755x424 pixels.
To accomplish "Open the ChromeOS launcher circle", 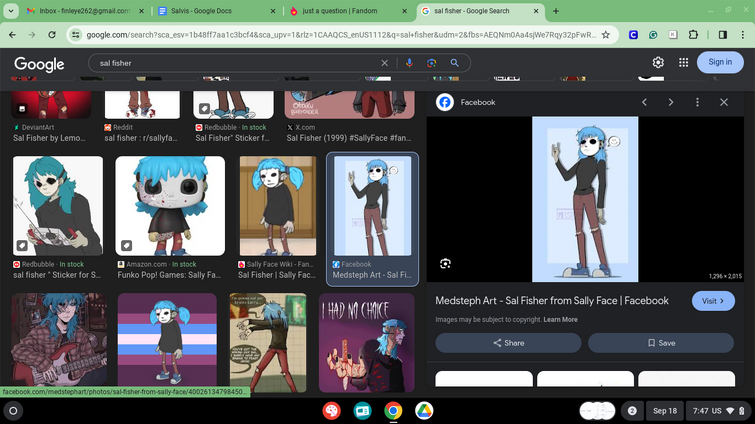I will coord(13,411).
